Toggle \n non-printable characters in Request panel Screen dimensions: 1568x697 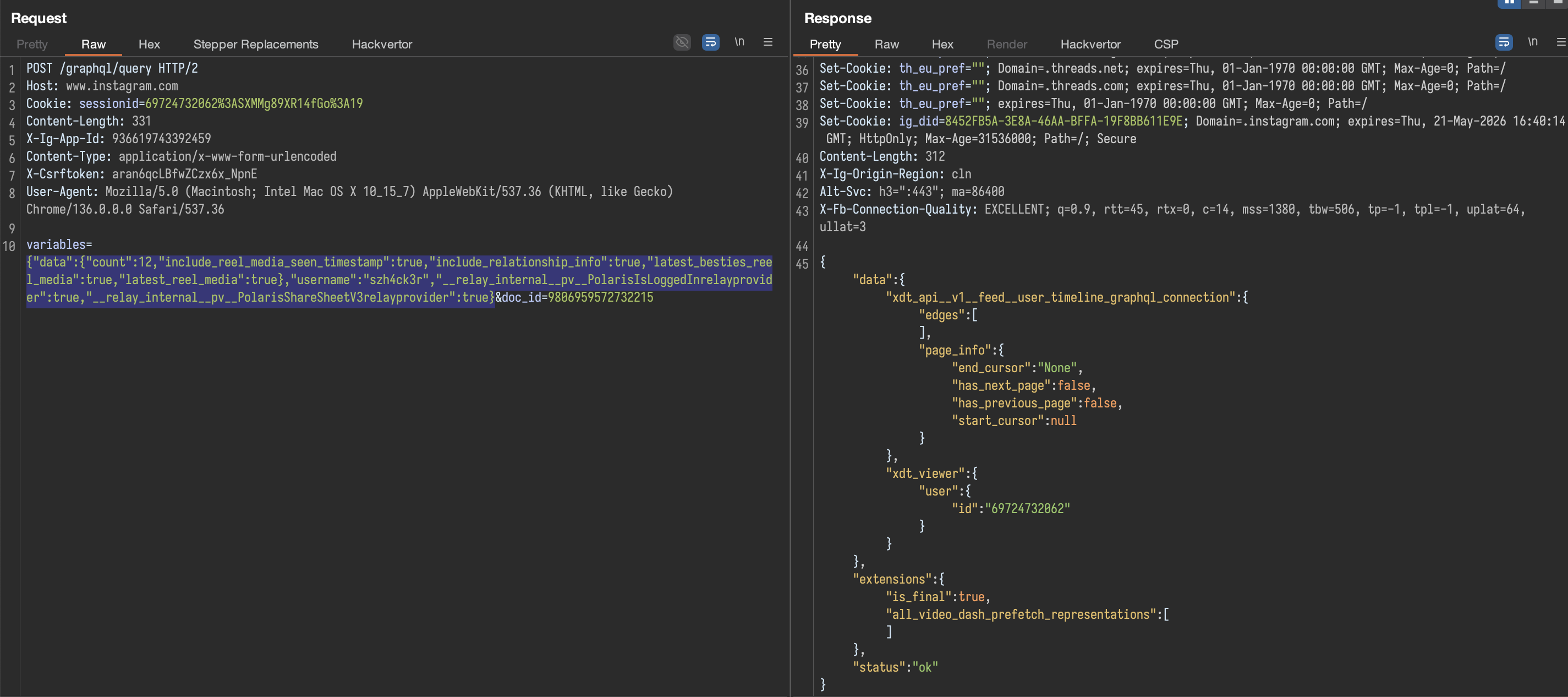tap(739, 42)
